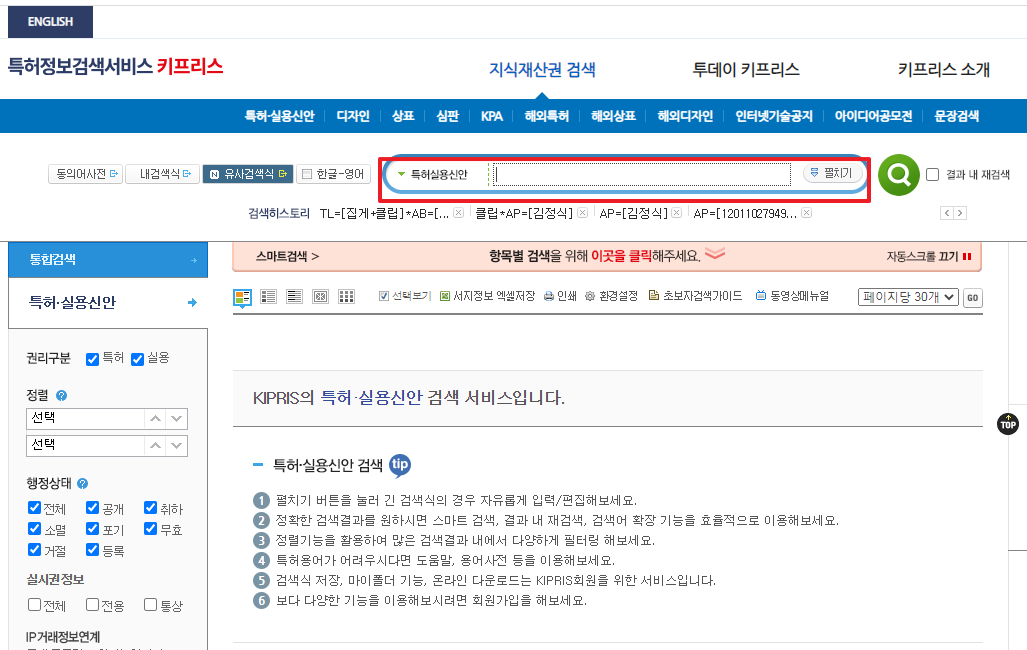Uncheck the 소멸 status checkbox
This screenshot has height=650, width=1027.
[35, 529]
